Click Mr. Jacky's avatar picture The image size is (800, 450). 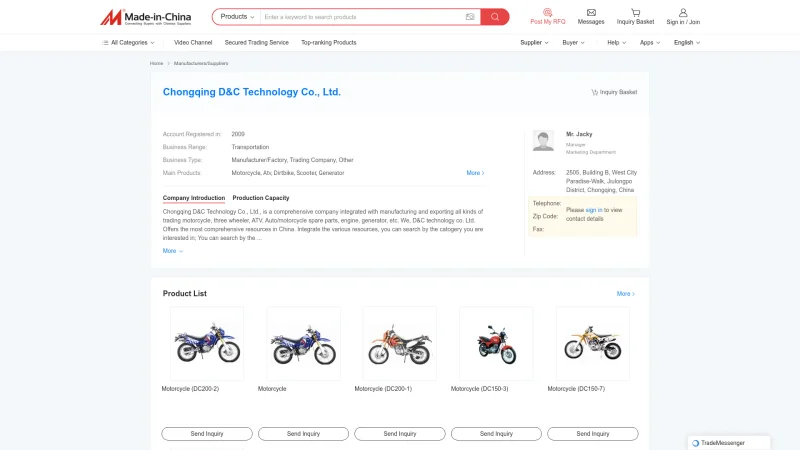tap(543, 141)
